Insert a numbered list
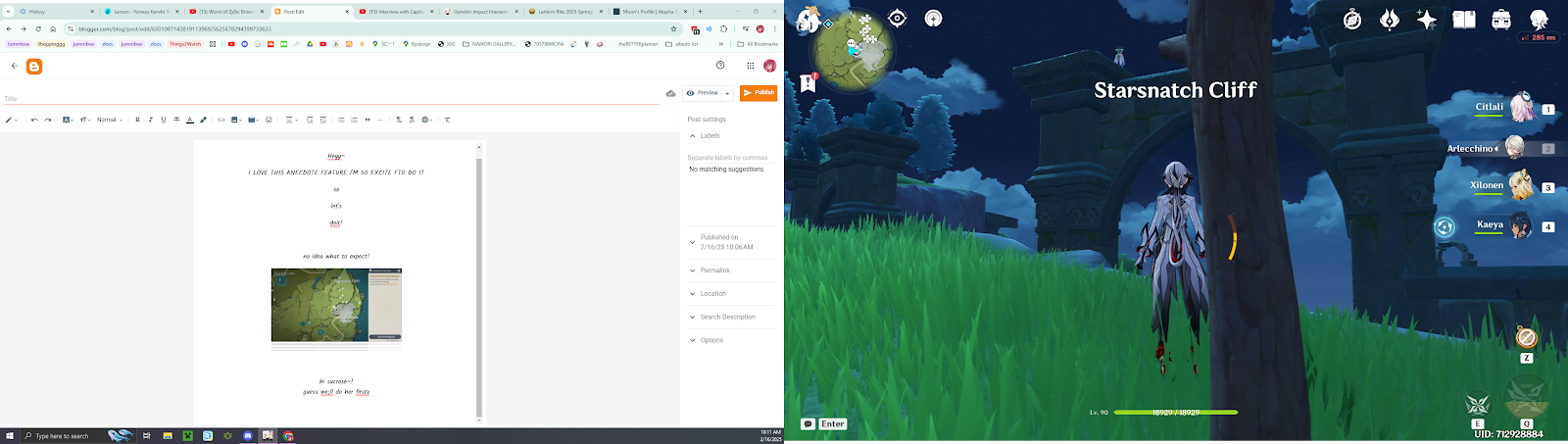The width and height of the screenshot is (1568, 444). pos(354,120)
